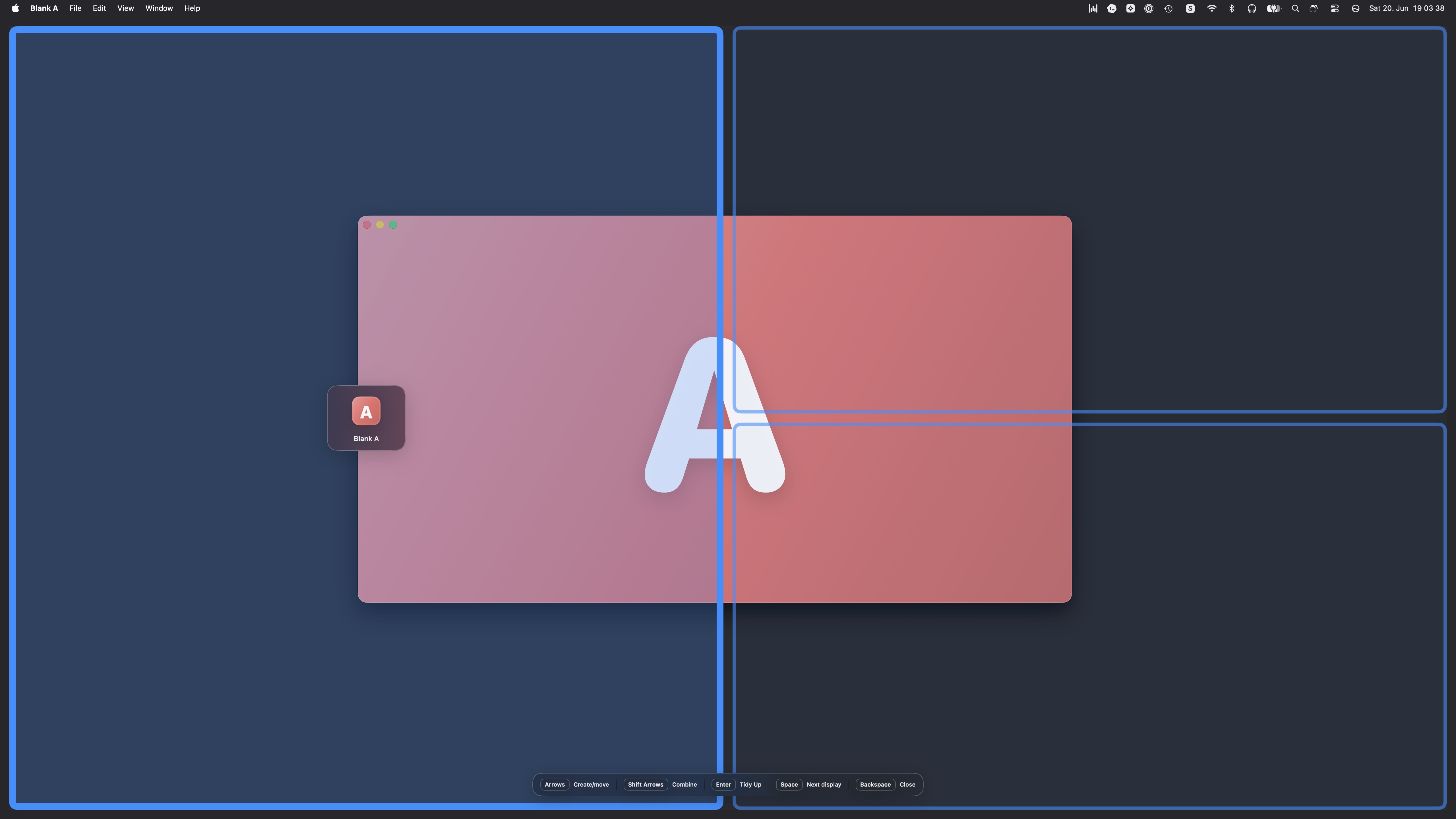Viewport: 1456px width, 819px height.
Task: Open Control Center toggles icon
Action: point(1335,8)
